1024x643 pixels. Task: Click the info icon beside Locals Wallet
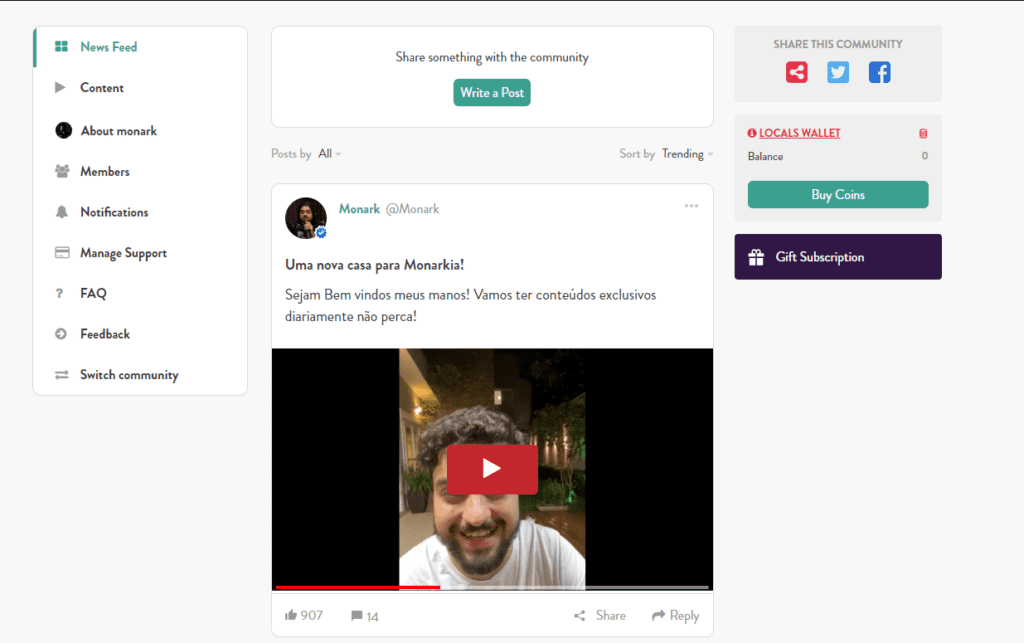[x=752, y=133]
